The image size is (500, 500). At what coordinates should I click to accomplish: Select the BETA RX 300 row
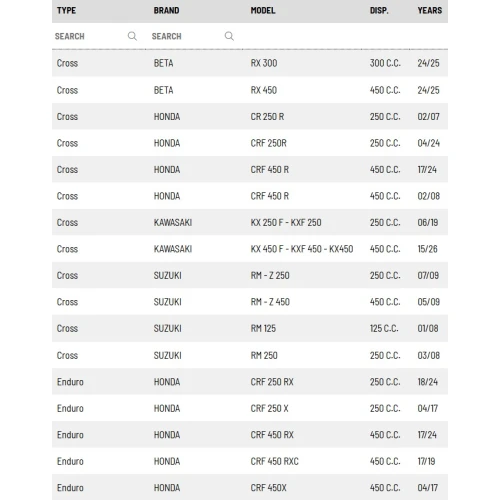[250, 63]
